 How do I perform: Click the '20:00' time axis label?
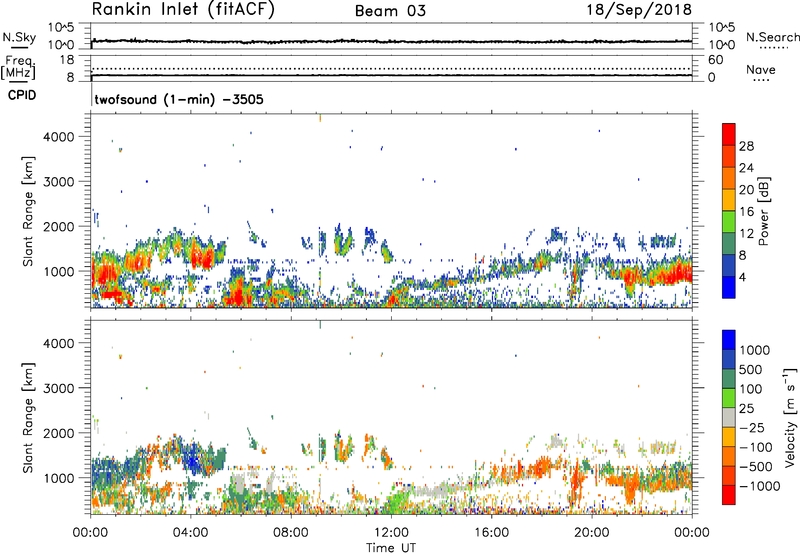pos(592,533)
